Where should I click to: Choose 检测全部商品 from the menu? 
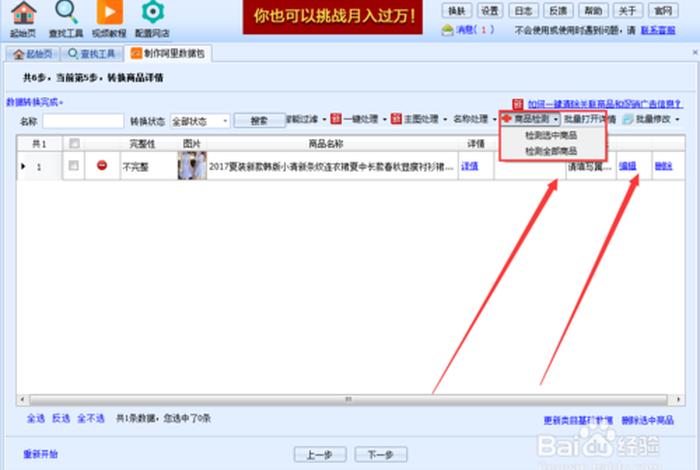[551, 151]
